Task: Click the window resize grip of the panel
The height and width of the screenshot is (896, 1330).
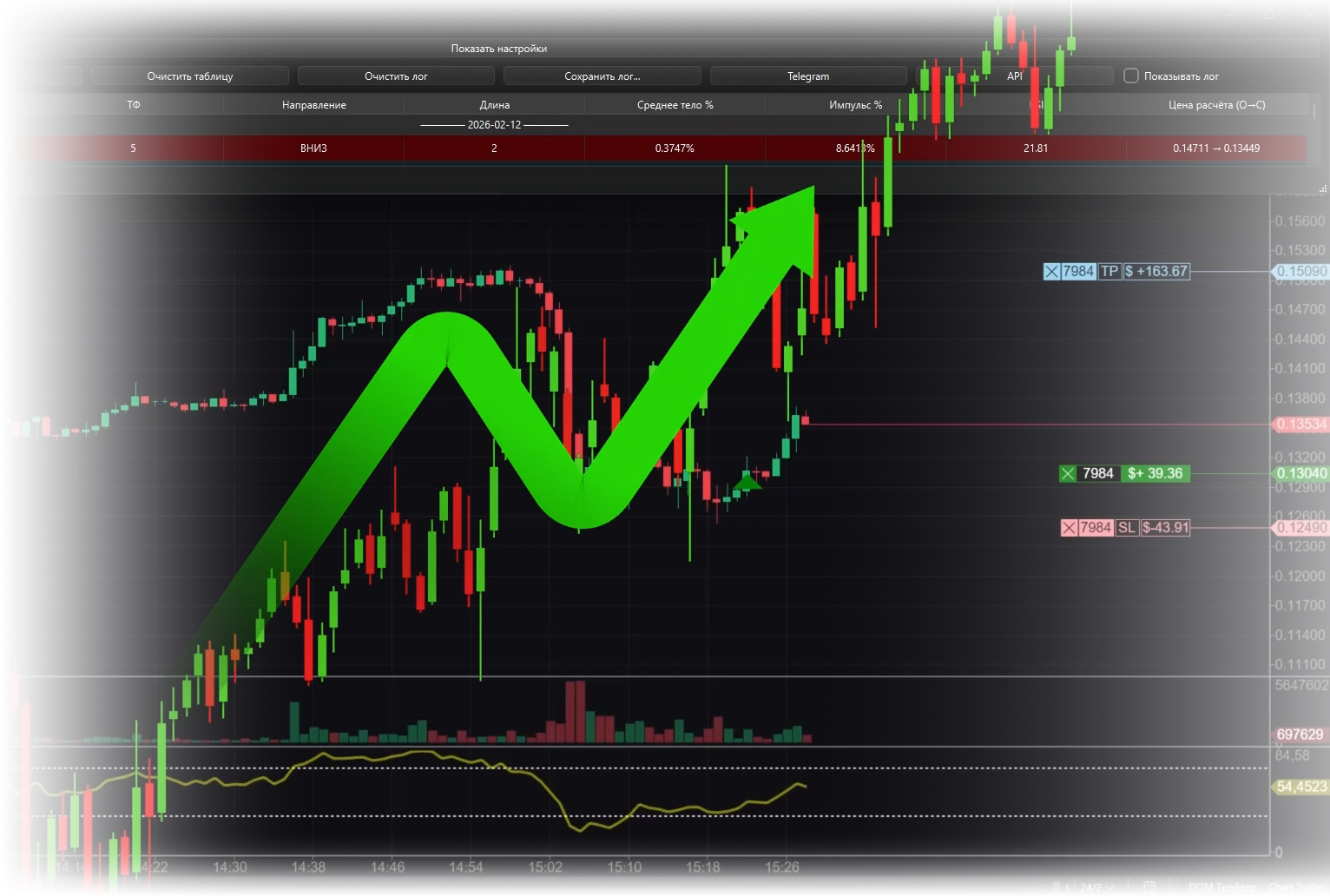Action: click(1322, 188)
